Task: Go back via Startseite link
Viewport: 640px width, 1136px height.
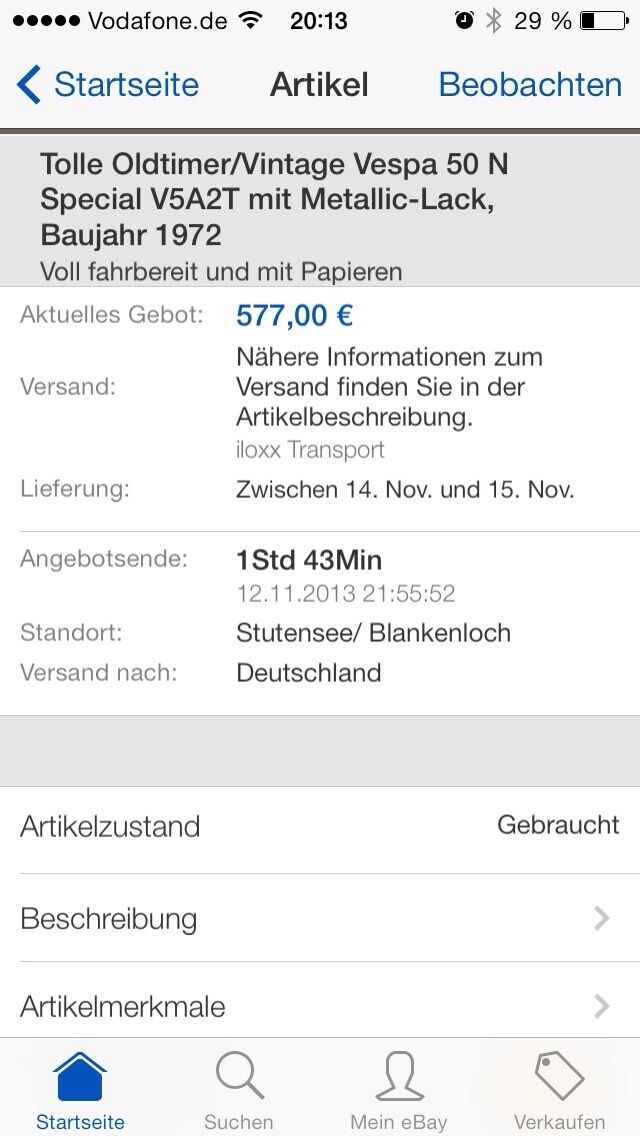Action: click(126, 85)
